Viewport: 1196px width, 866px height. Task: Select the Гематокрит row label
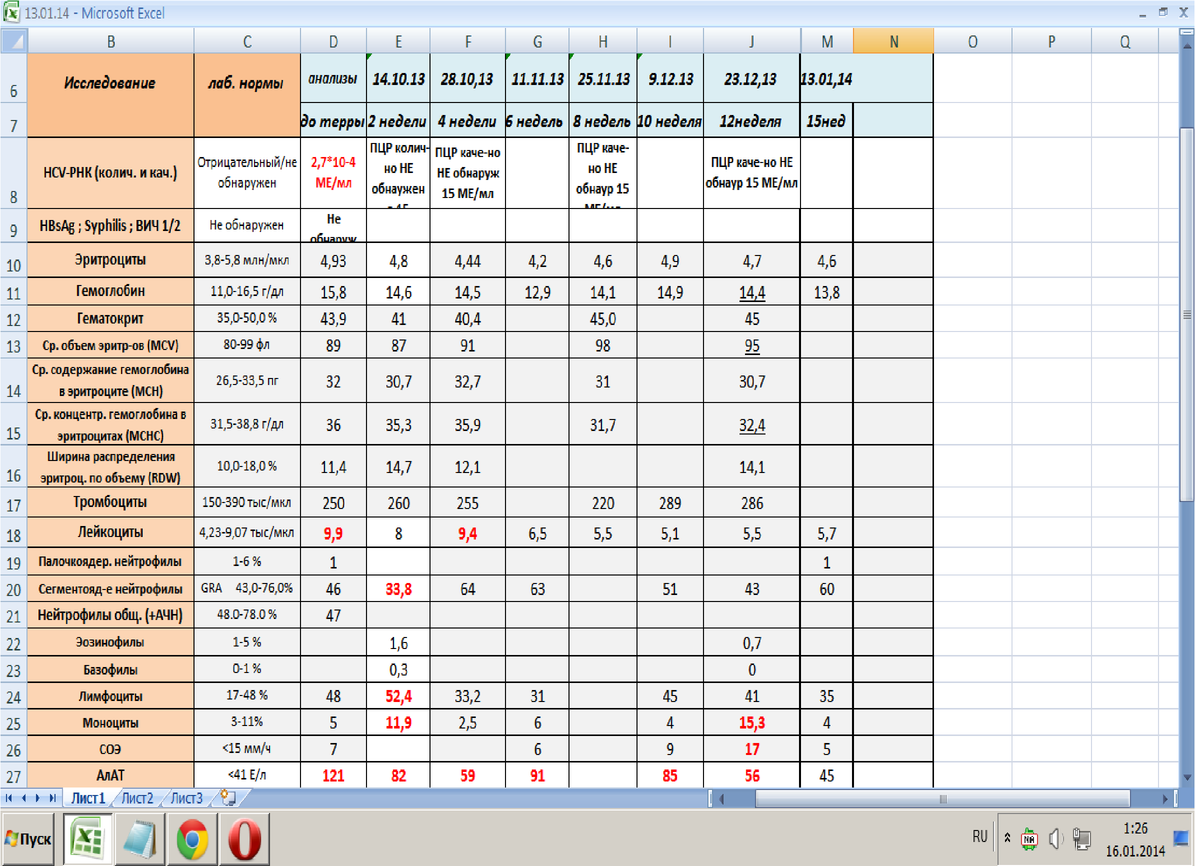pyautogui.click(x=111, y=318)
